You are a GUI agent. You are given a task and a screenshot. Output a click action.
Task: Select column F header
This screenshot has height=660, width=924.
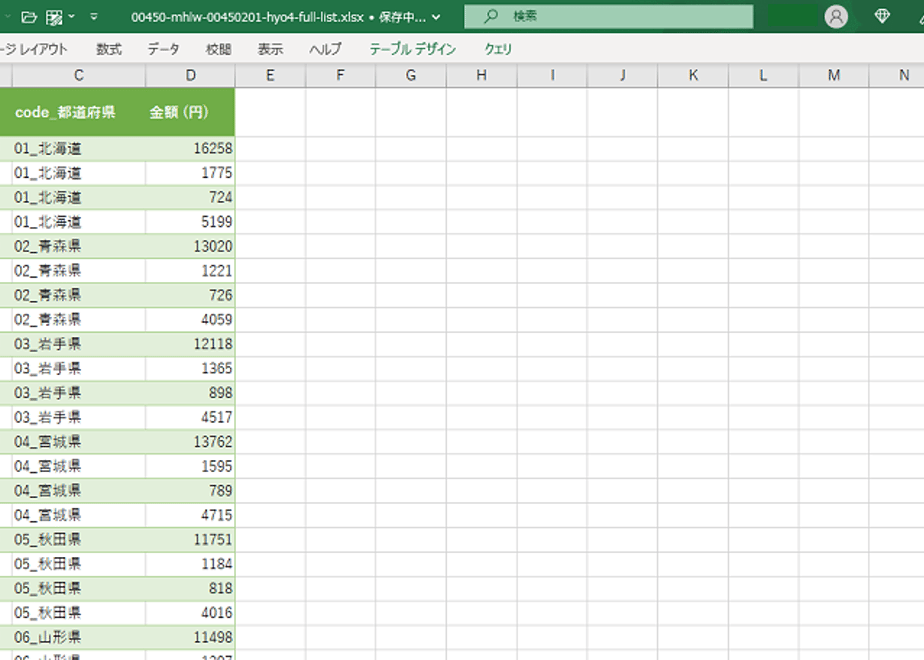[x=340, y=75]
